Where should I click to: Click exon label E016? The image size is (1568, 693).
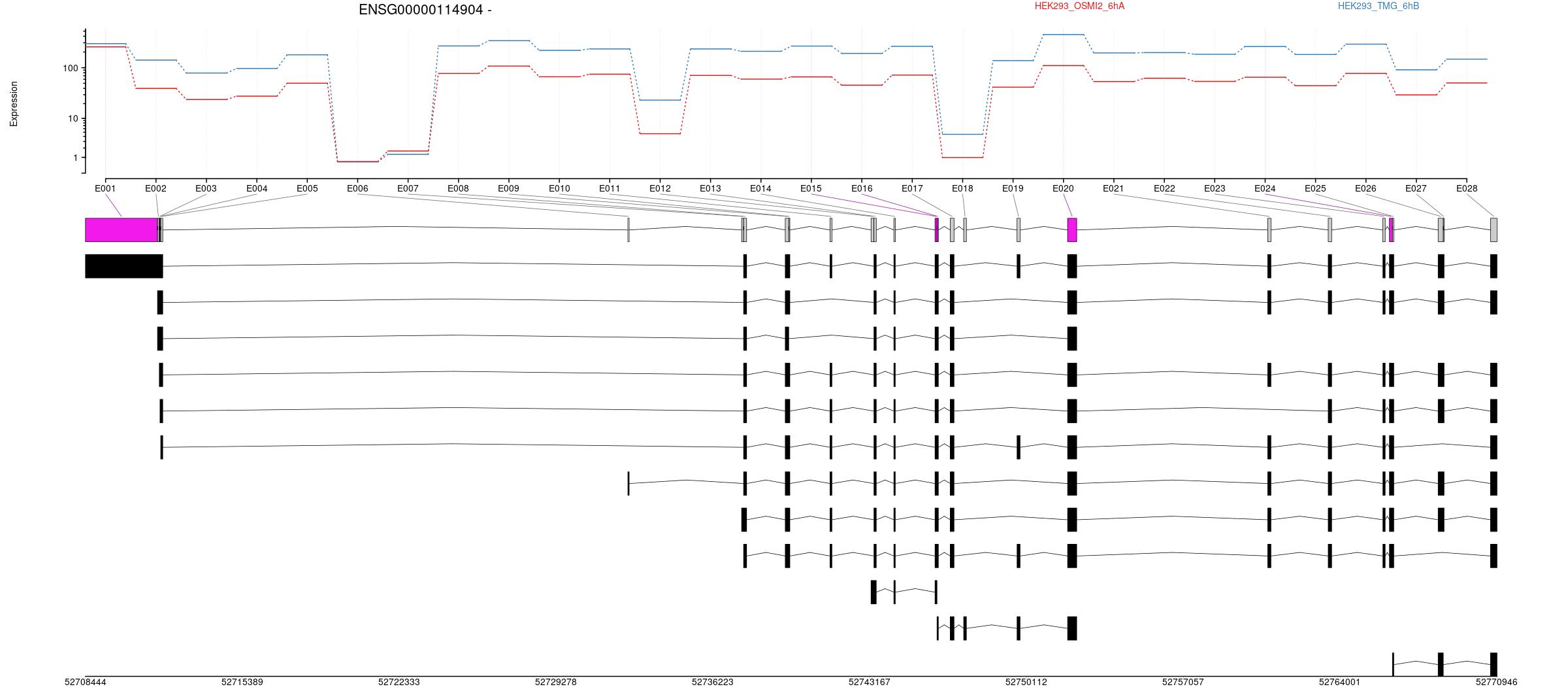[862, 188]
